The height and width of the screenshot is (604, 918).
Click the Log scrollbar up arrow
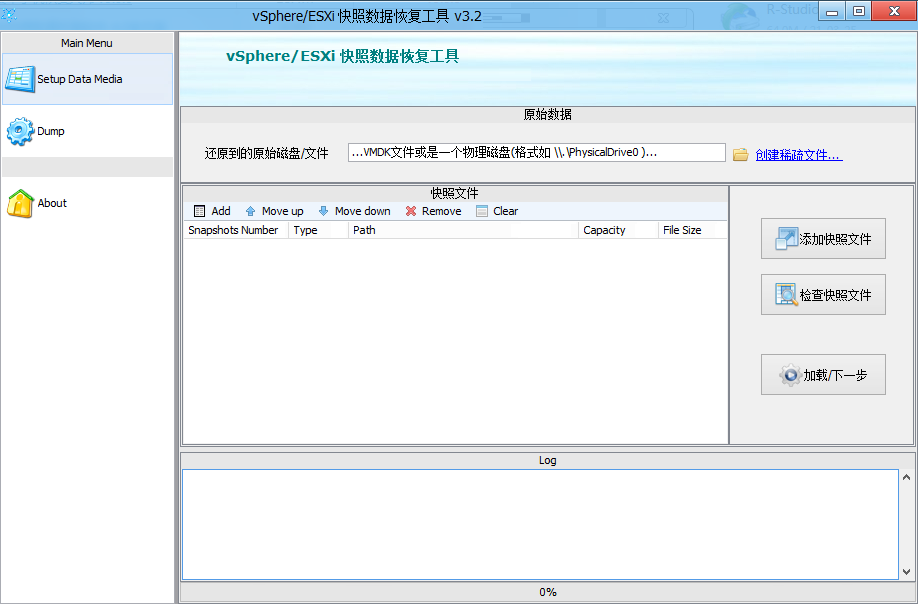coord(906,478)
